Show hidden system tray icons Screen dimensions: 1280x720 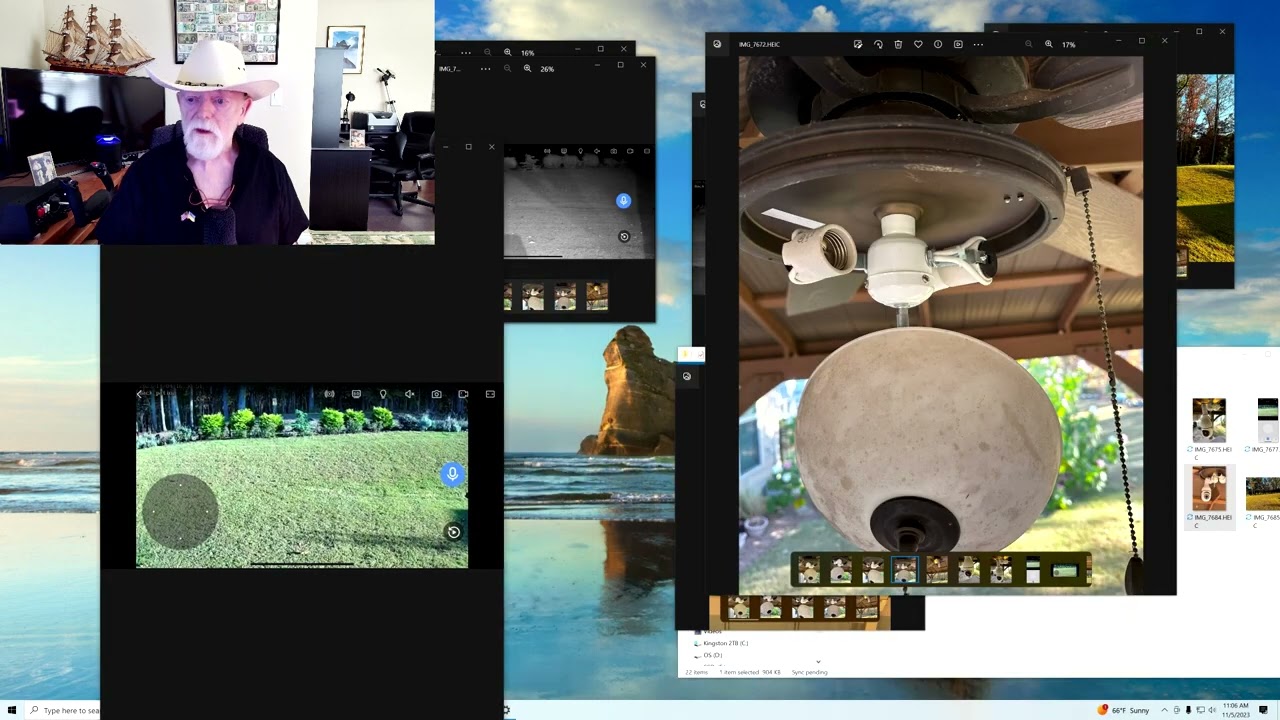click(1164, 710)
